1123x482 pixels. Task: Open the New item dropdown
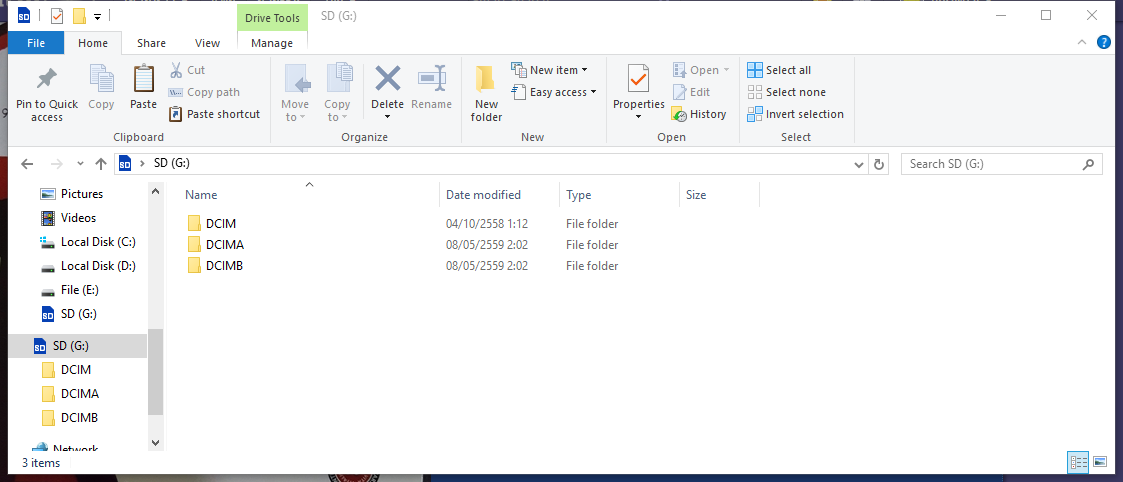(549, 70)
